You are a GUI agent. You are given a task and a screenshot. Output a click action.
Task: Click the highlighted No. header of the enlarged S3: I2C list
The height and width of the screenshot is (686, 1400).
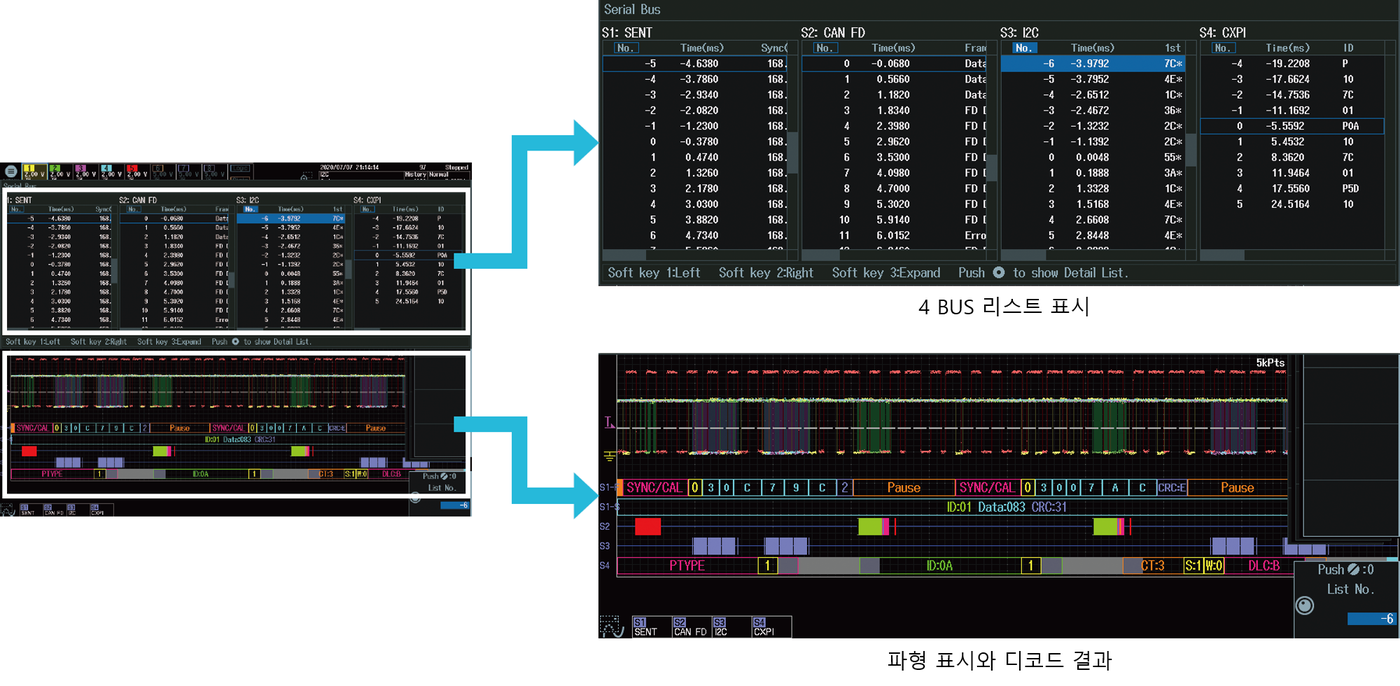[x=1025, y=47]
